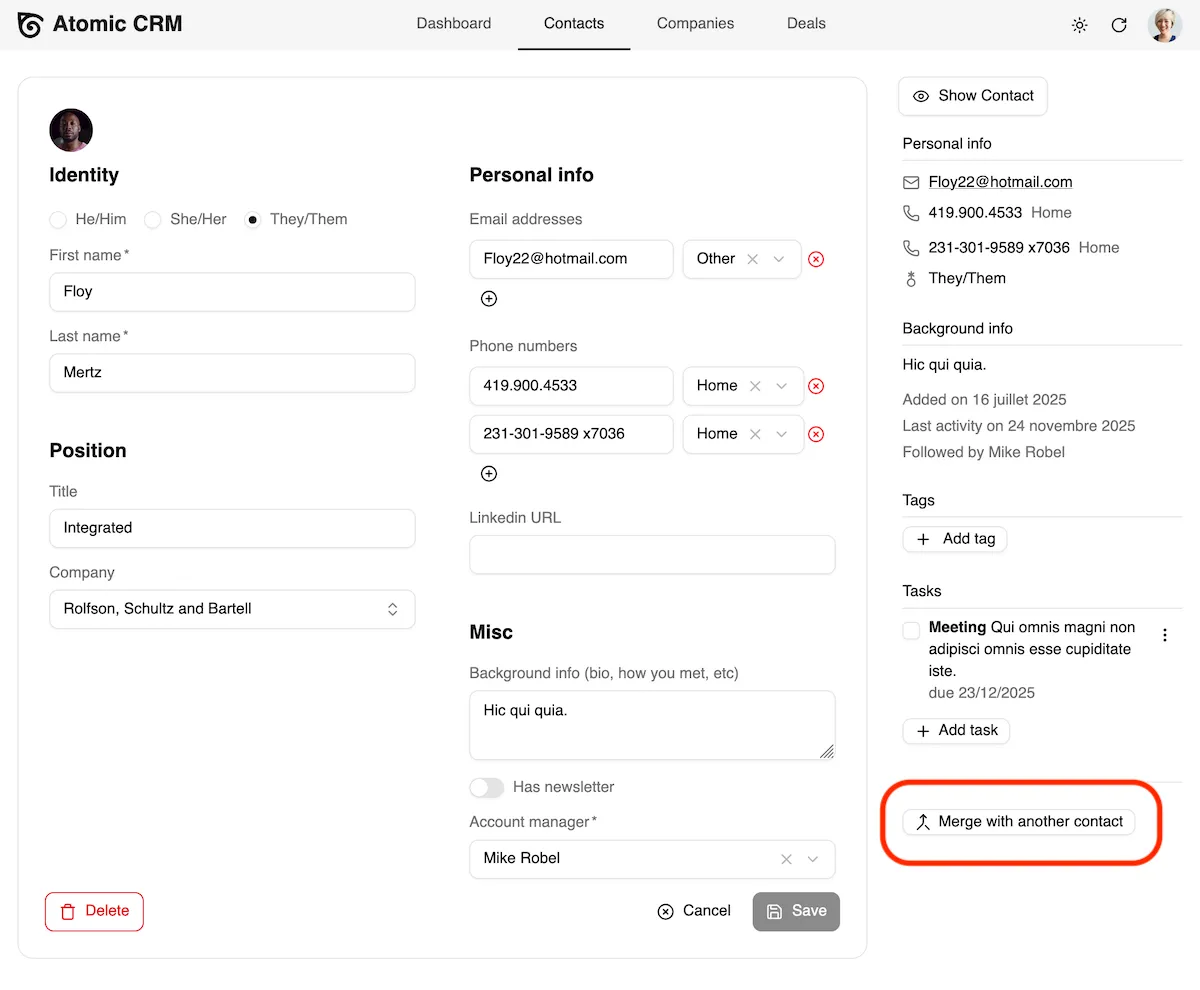Image resolution: width=1200 pixels, height=990 pixels.
Task: Select the She/Her pronoun radio button
Action: click(x=152, y=219)
